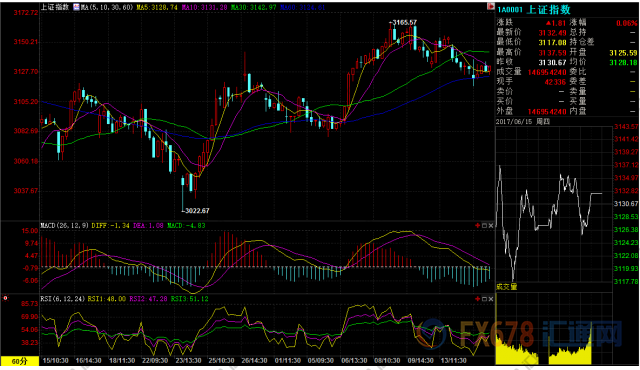640x370 pixels.
Task: Click the 08/10:30 time axis label
Action: (x=387, y=361)
